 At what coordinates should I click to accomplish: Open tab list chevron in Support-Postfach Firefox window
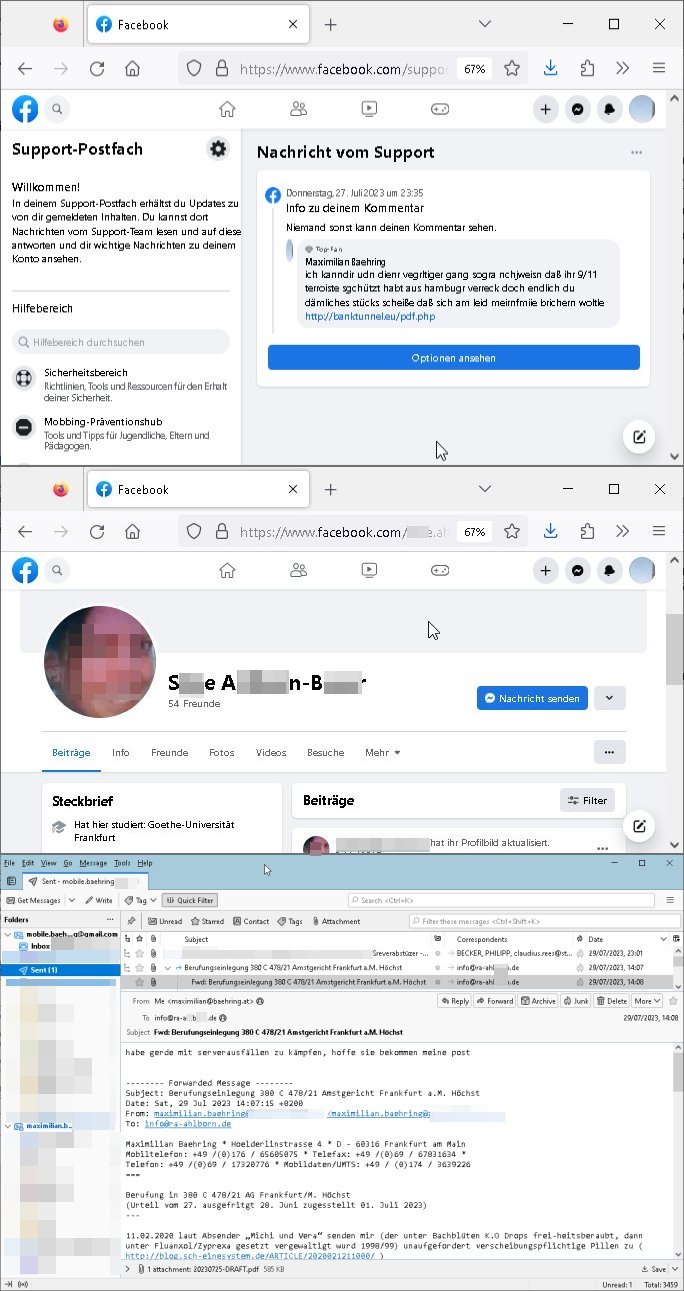[485, 24]
